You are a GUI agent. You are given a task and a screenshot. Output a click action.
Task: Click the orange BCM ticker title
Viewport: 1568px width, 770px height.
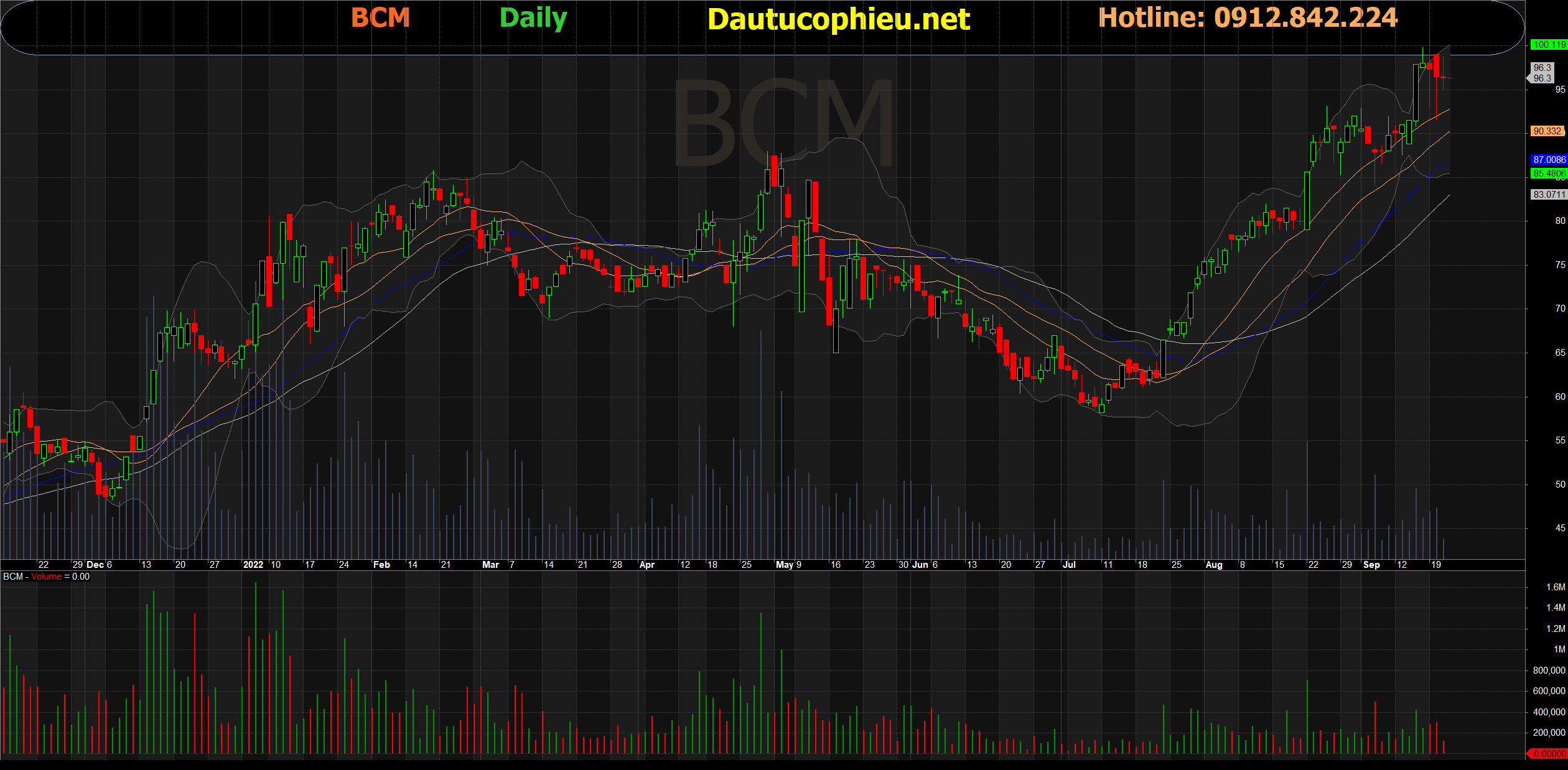click(x=380, y=17)
